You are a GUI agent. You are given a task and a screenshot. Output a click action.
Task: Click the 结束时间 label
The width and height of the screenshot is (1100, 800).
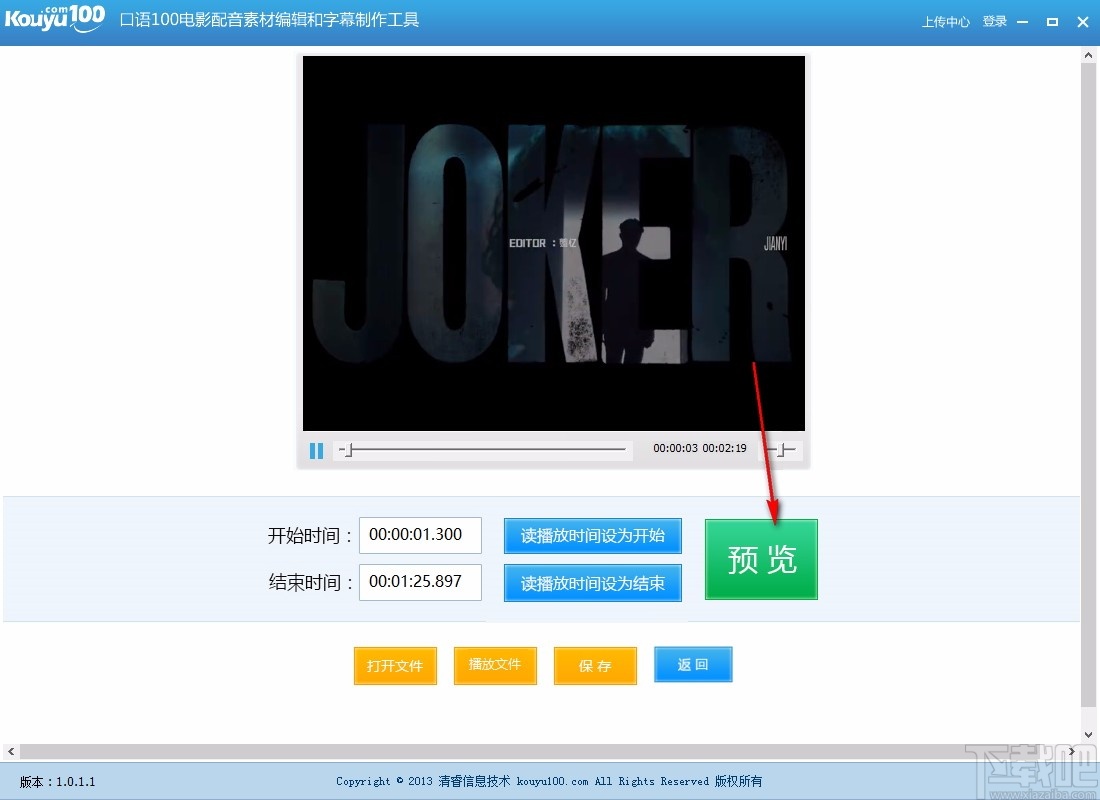[x=310, y=582]
